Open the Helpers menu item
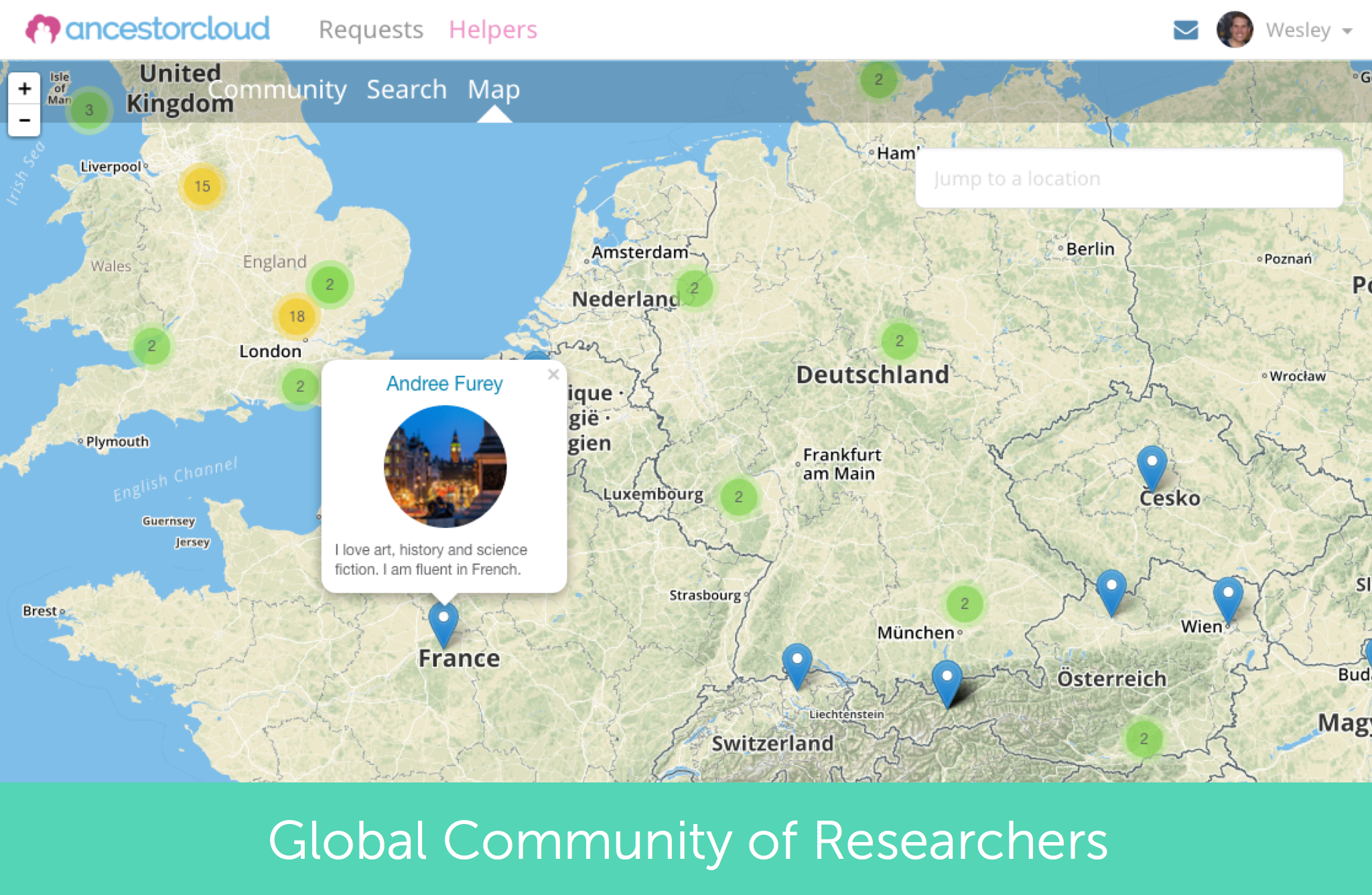Screen dimensions: 1372x895 pyautogui.click(x=492, y=30)
